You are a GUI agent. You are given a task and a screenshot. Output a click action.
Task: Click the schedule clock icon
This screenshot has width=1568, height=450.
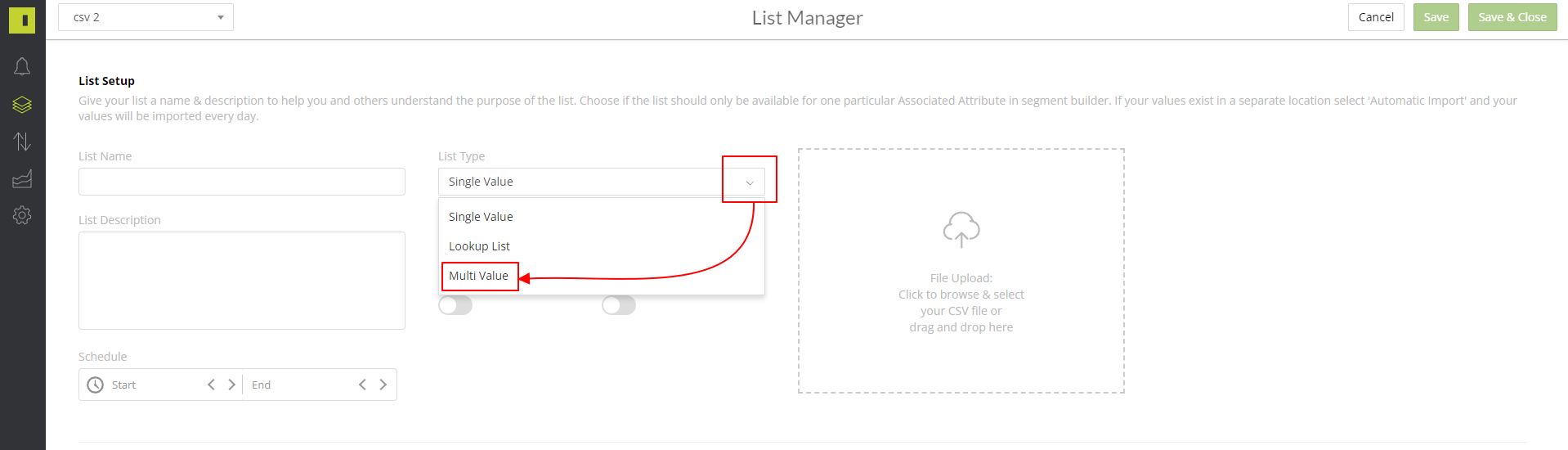click(x=96, y=385)
